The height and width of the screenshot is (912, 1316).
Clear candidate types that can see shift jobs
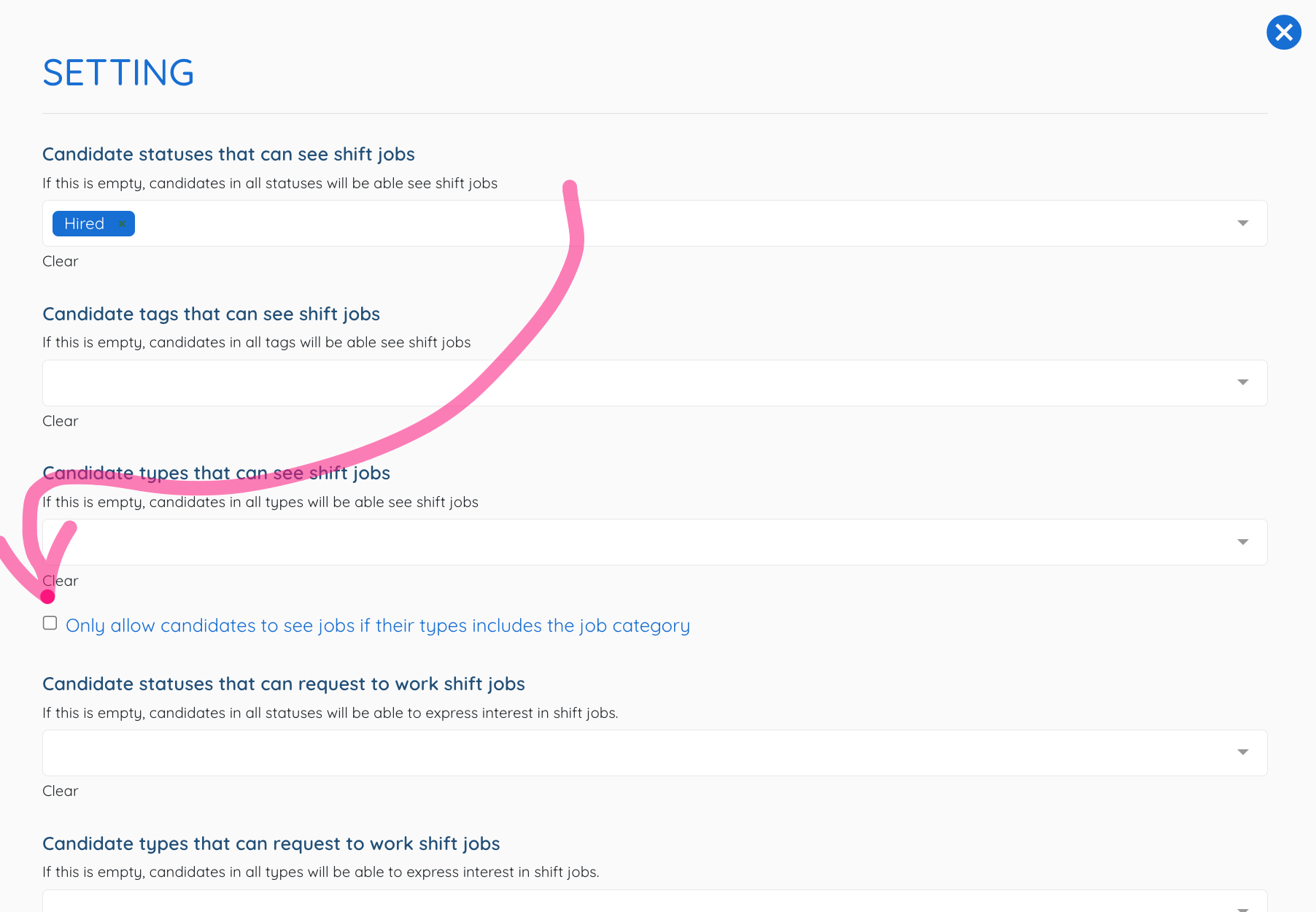[x=60, y=581]
